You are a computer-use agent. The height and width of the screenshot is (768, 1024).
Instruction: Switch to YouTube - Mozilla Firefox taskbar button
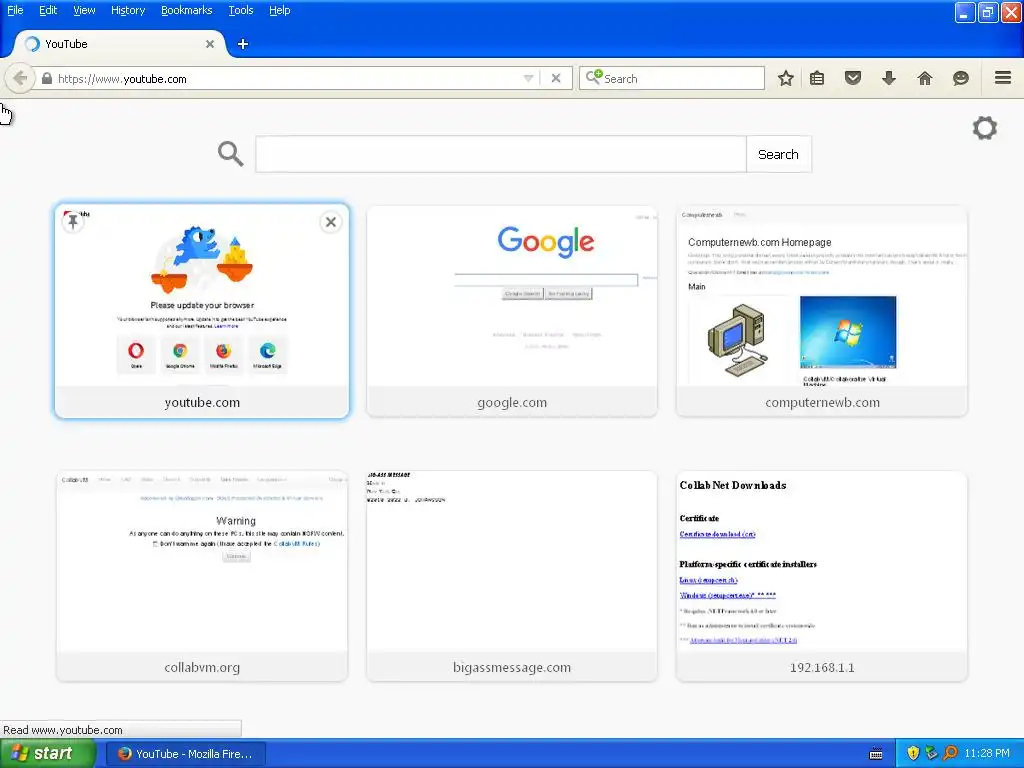point(185,754)
